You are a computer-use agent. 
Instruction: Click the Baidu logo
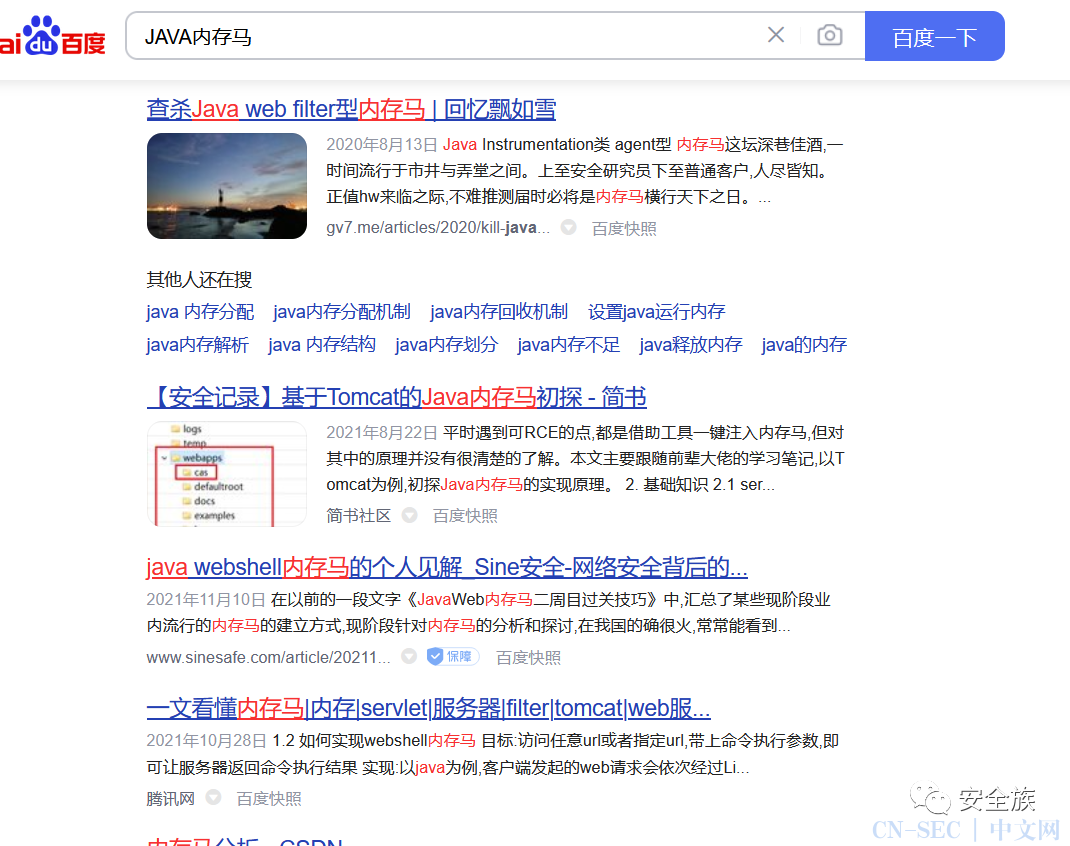(52, 37)
